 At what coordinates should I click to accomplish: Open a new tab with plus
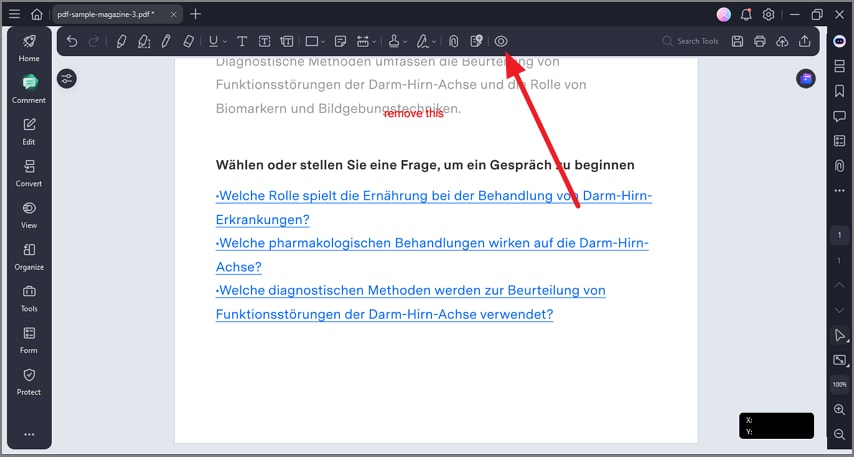[x=196, y=14]
